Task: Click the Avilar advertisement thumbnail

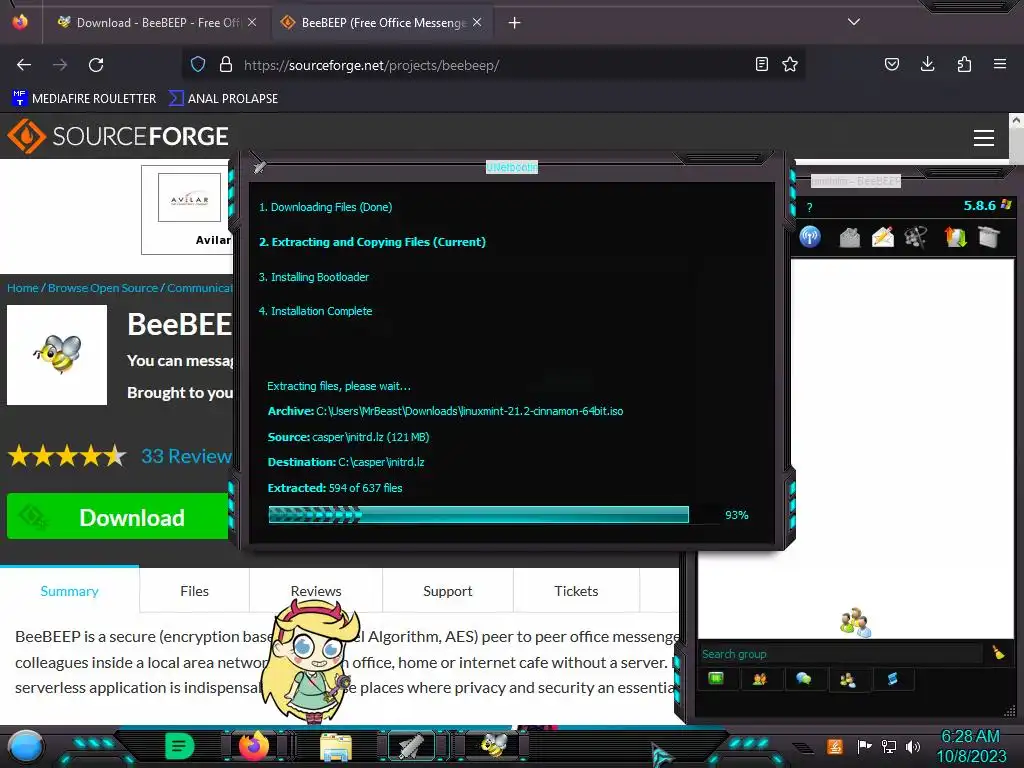Action: pos(189,198)
